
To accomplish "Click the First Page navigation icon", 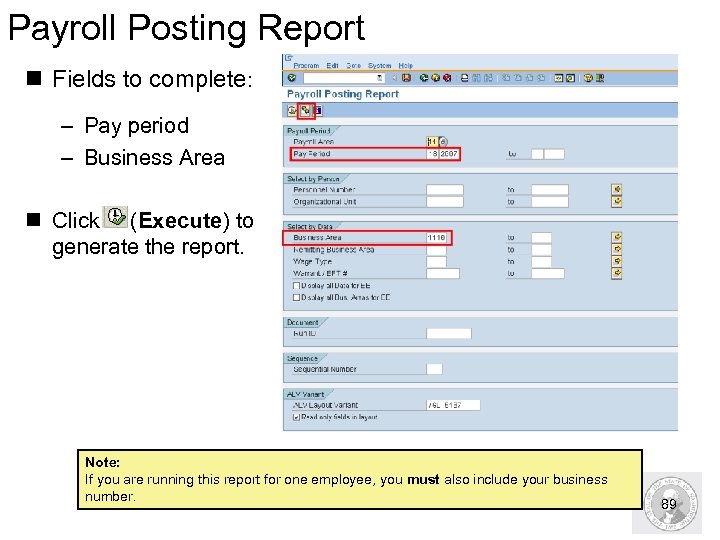I will [506, 78].
